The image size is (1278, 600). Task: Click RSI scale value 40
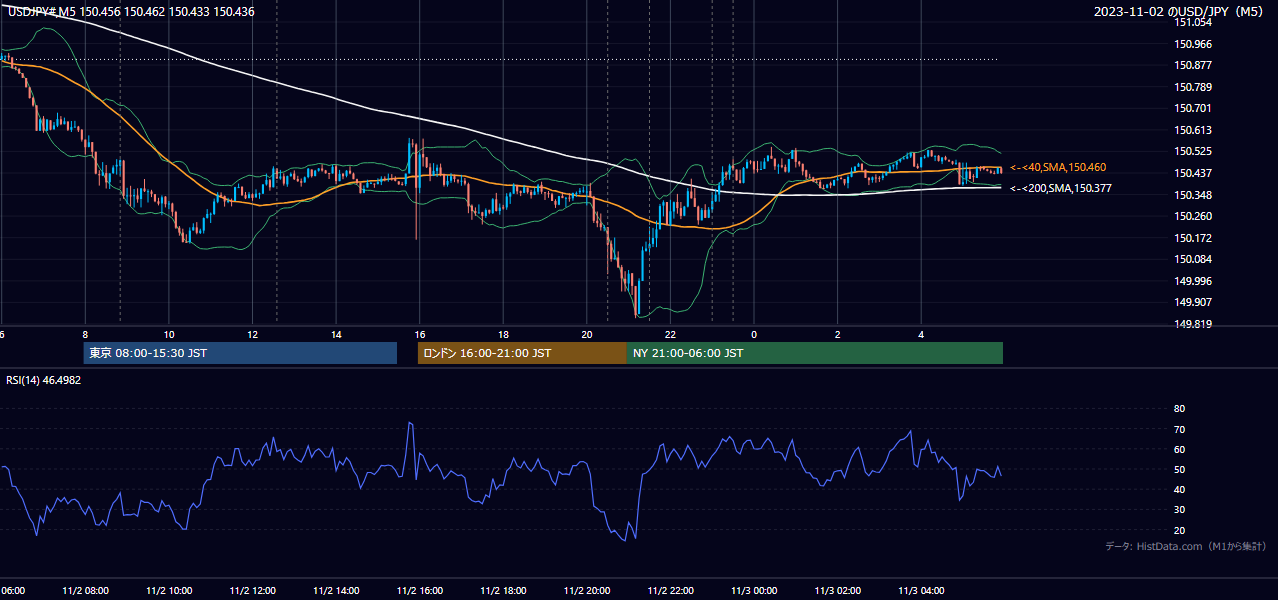pos(1179,489)
